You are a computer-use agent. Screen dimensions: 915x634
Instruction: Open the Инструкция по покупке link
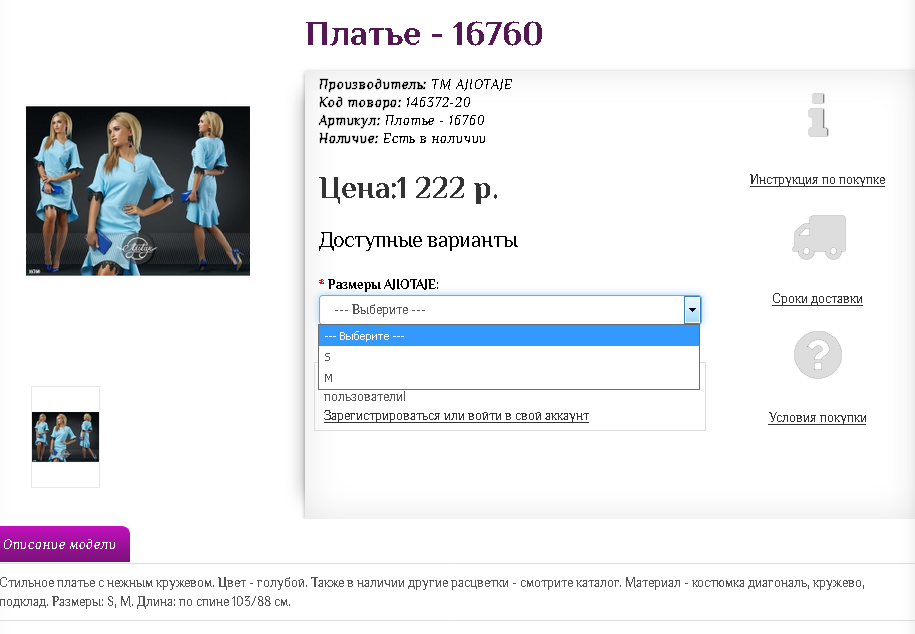coord(817,180)
